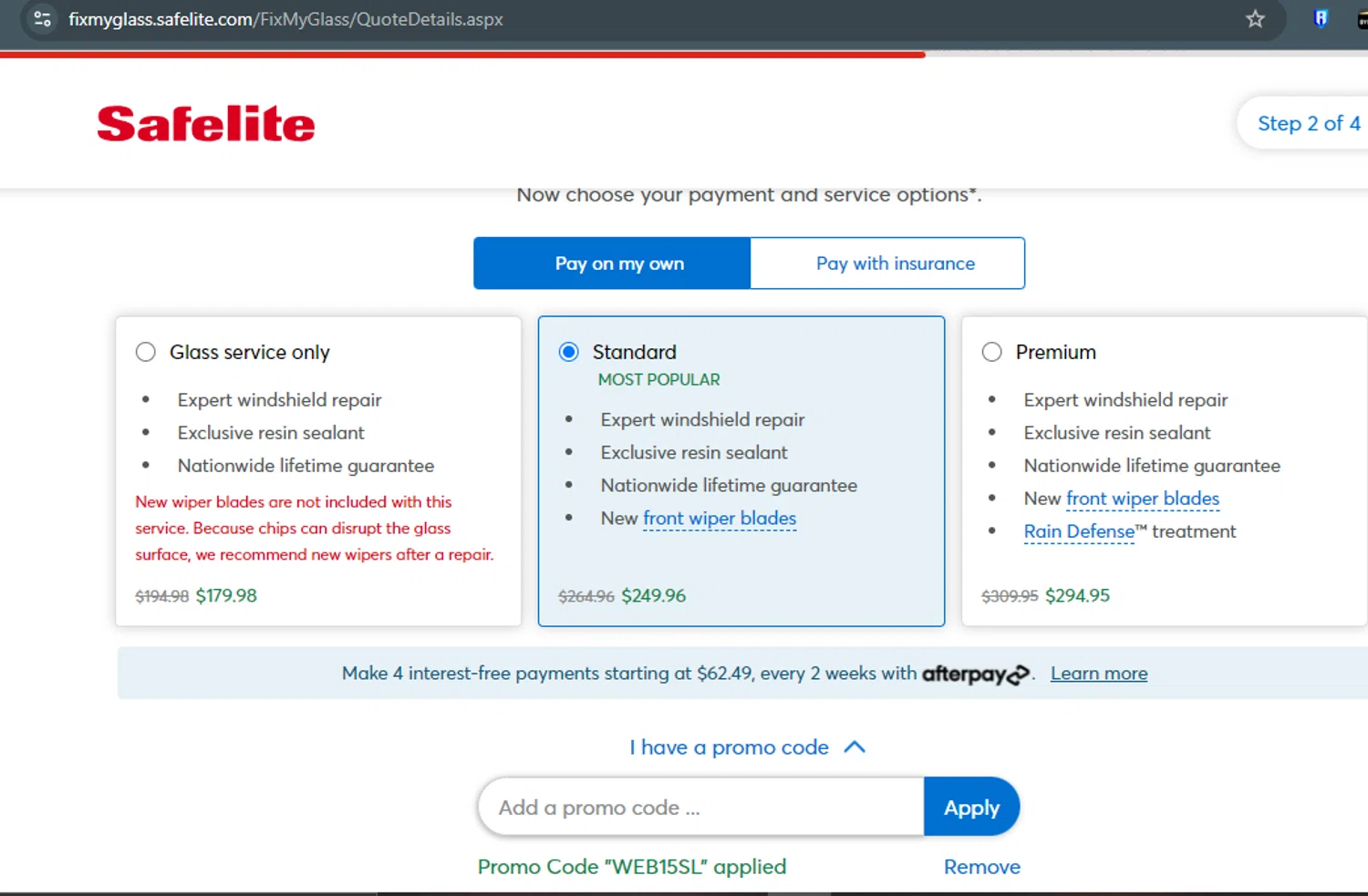Click the Step 2 of 4 indicator
1368x896 pixels.
coord(1304,123)
